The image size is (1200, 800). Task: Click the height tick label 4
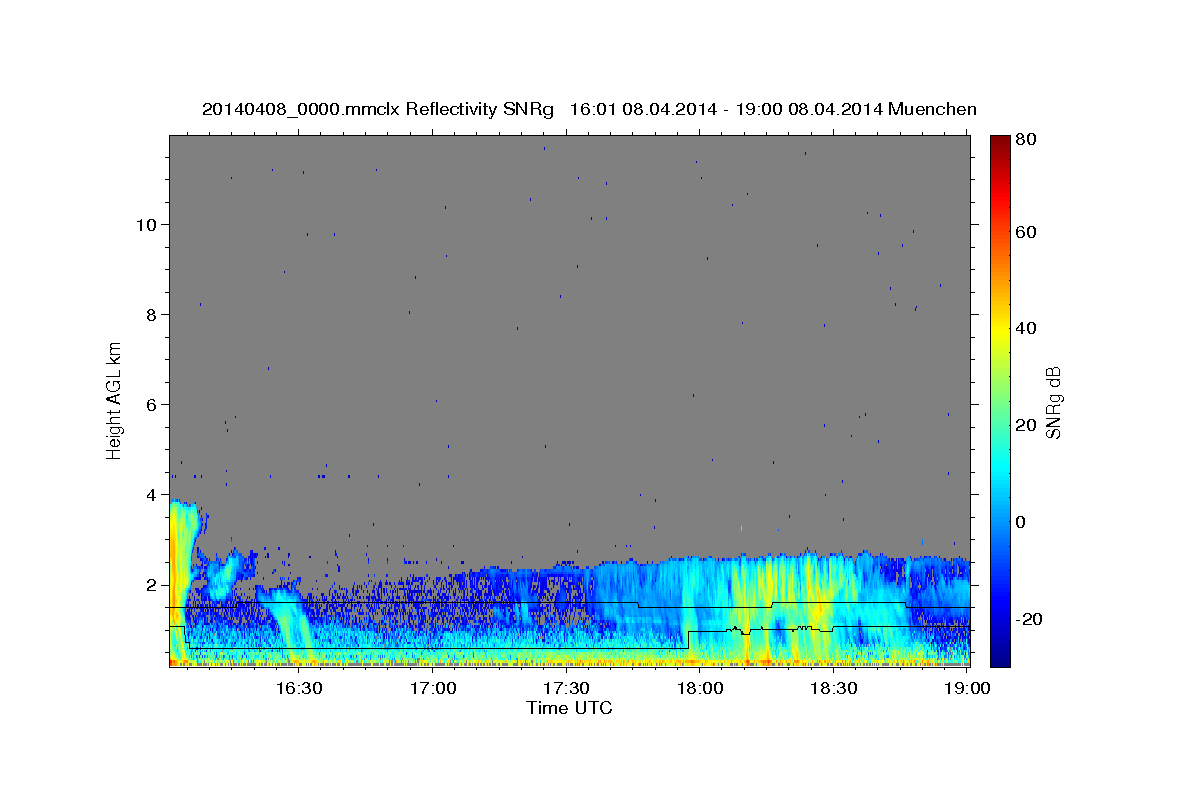154,494
